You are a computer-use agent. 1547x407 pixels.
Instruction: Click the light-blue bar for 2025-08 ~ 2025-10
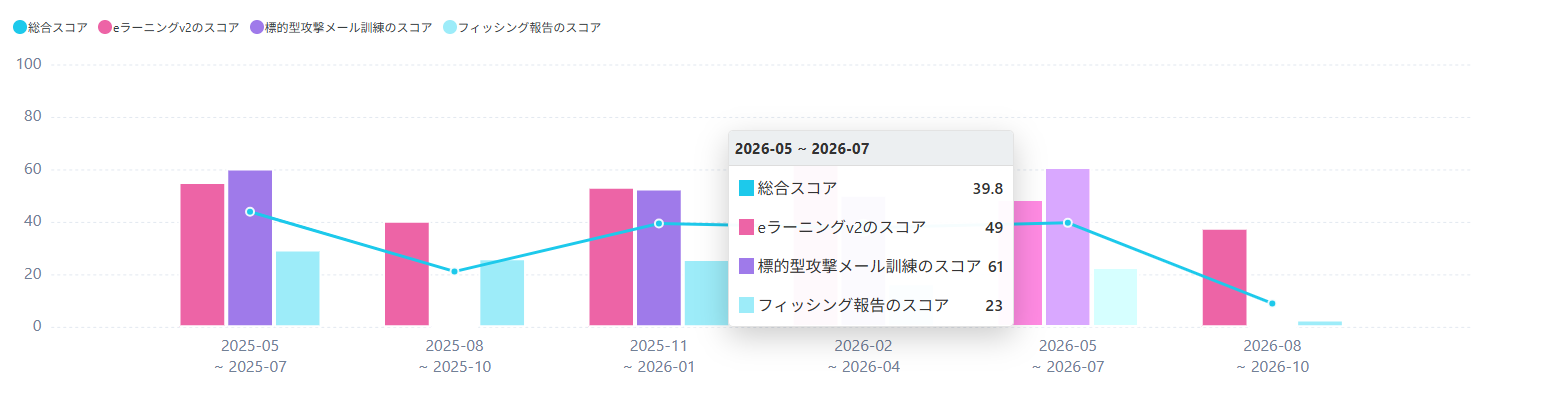(x=502, y=293)
